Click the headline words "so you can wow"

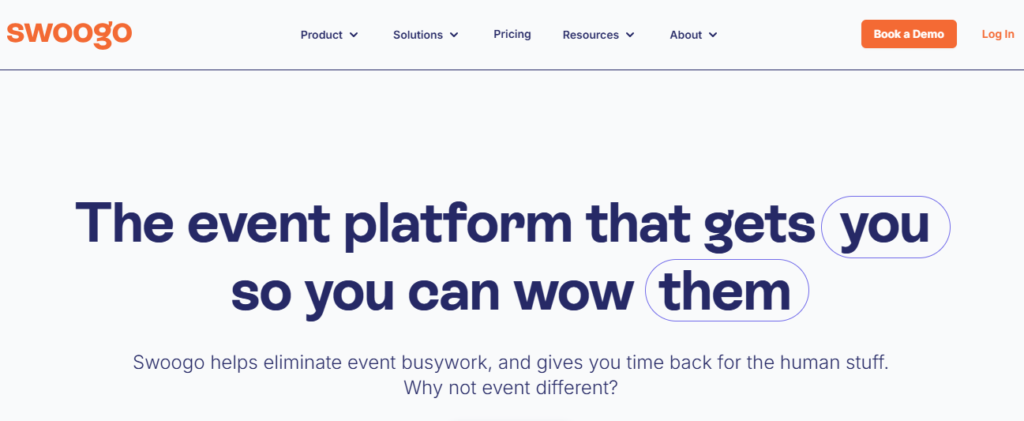[432, 290]
